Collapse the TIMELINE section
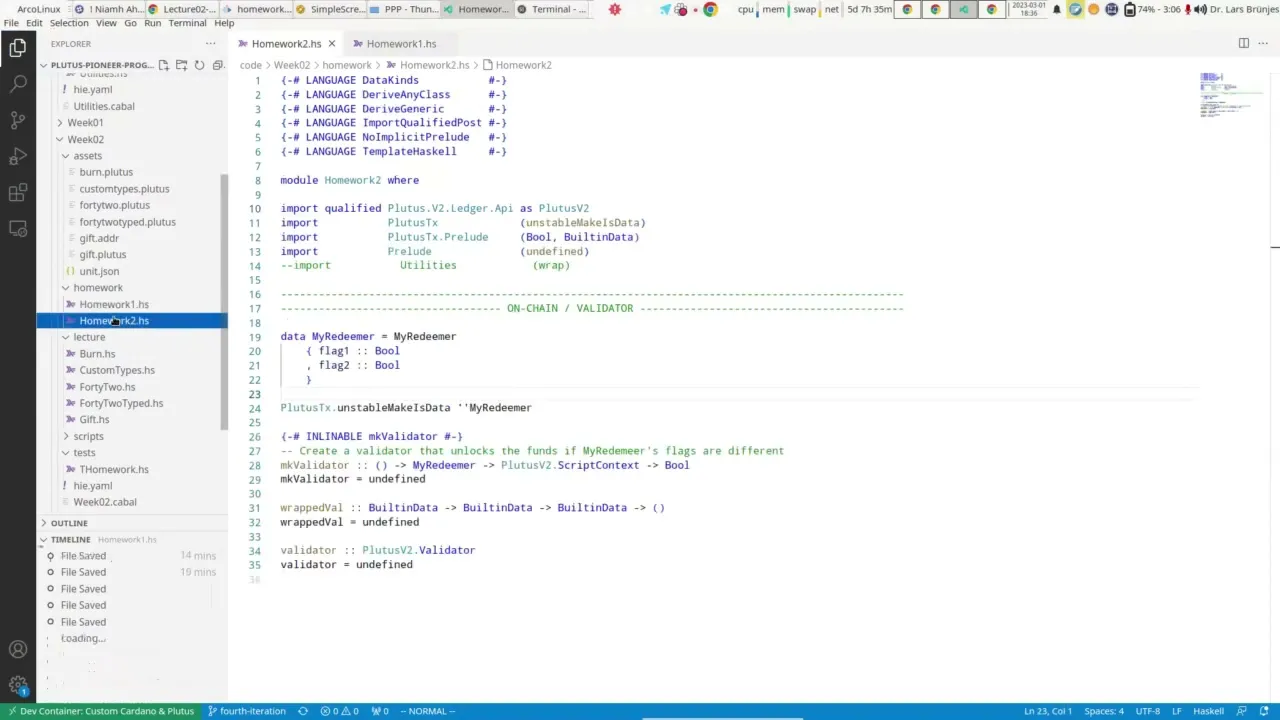Viewport: 1280px width, 720px height. (x=70, y=539)
